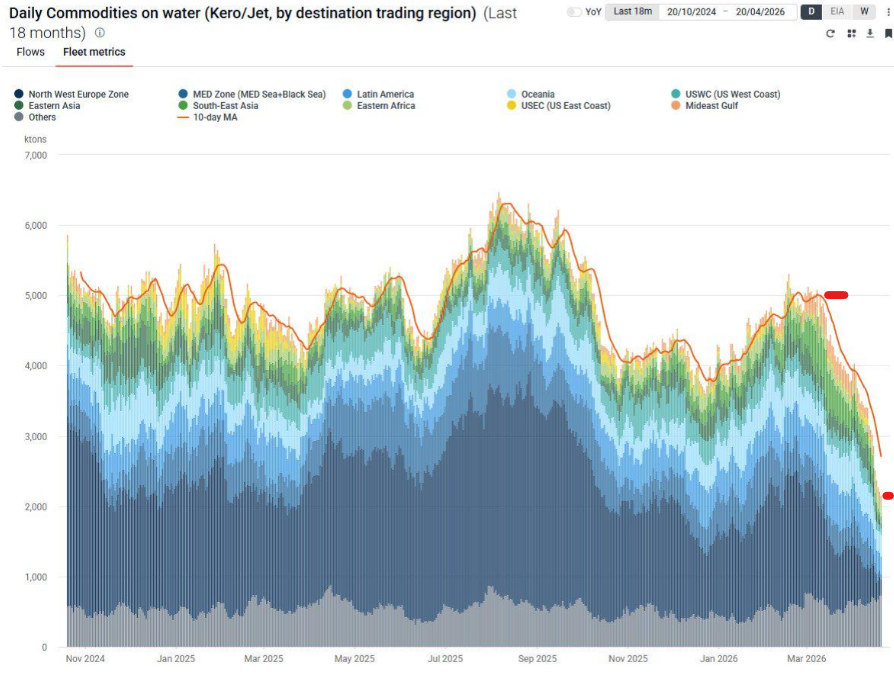Viewport: 894px width, 674px height.
Task: Click the USEC (US East Coast) legend item
Action: point(558,105)
